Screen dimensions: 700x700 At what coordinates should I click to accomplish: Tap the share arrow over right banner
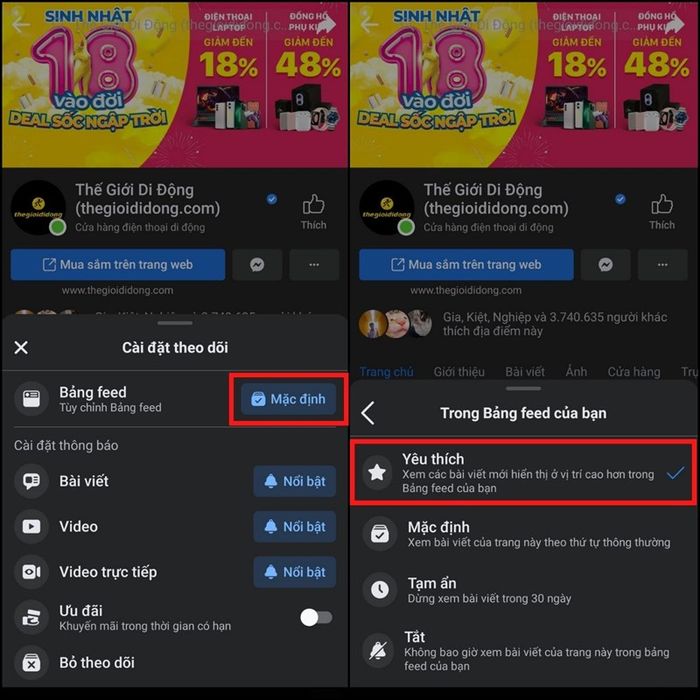(675, 25)
